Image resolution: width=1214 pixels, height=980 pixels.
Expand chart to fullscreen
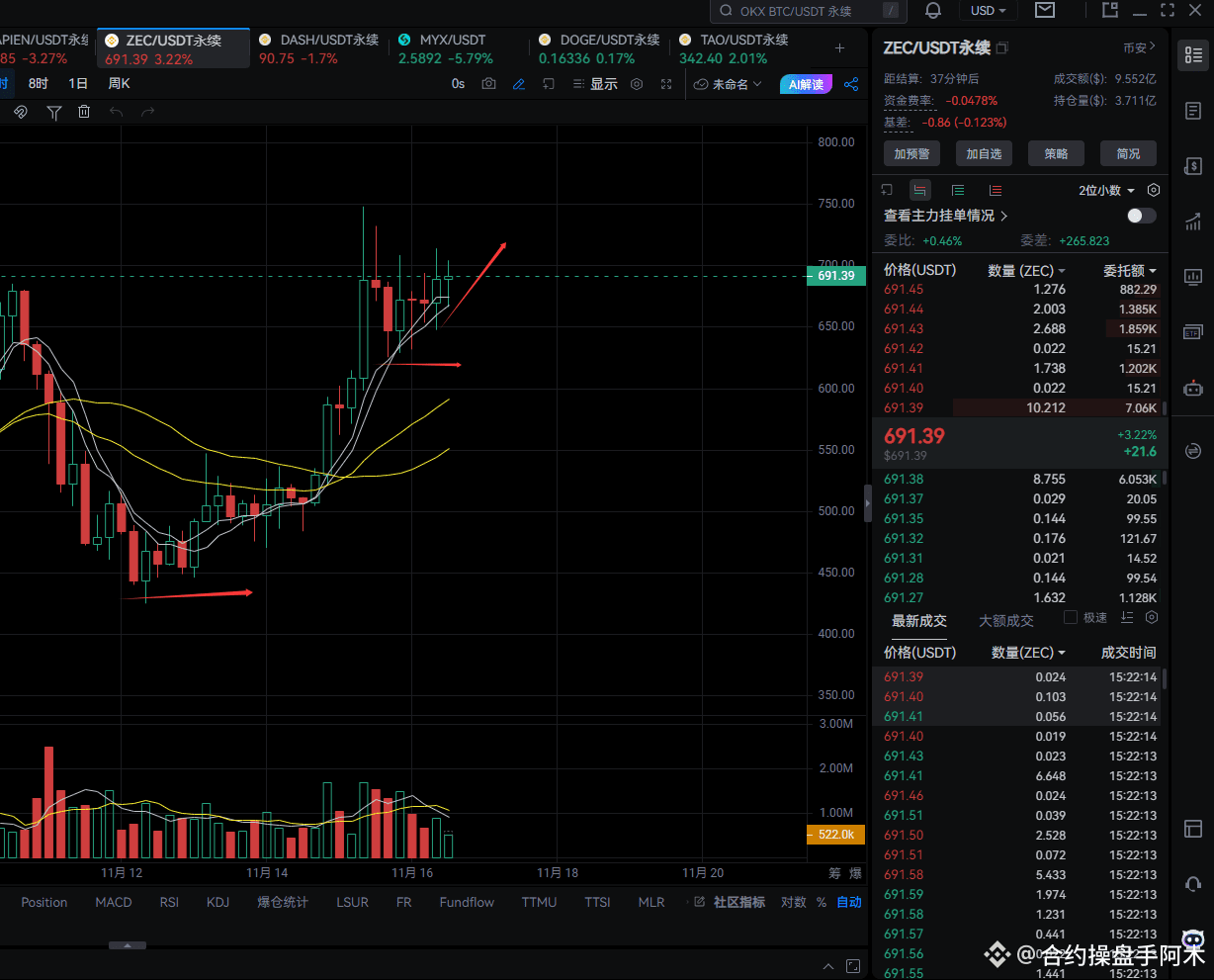(666, 84)
